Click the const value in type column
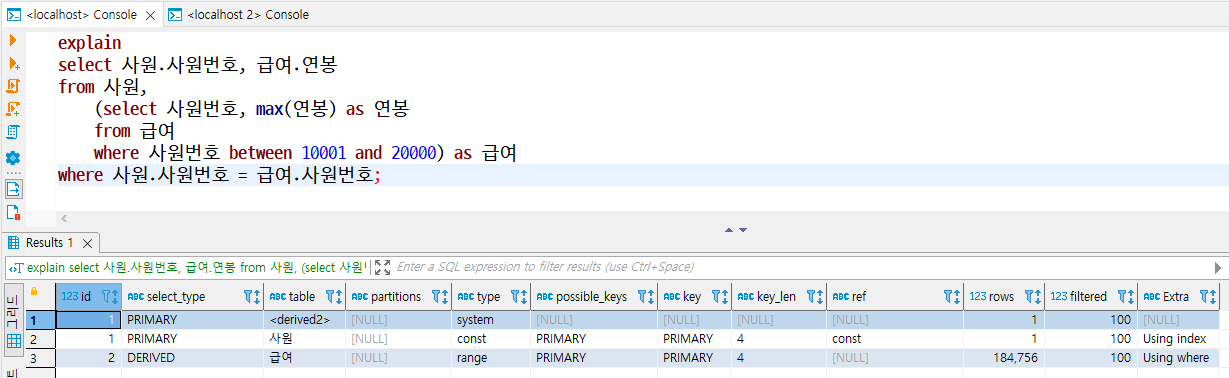This screenshot has height=378, width=1229. [x=492, y=339]
